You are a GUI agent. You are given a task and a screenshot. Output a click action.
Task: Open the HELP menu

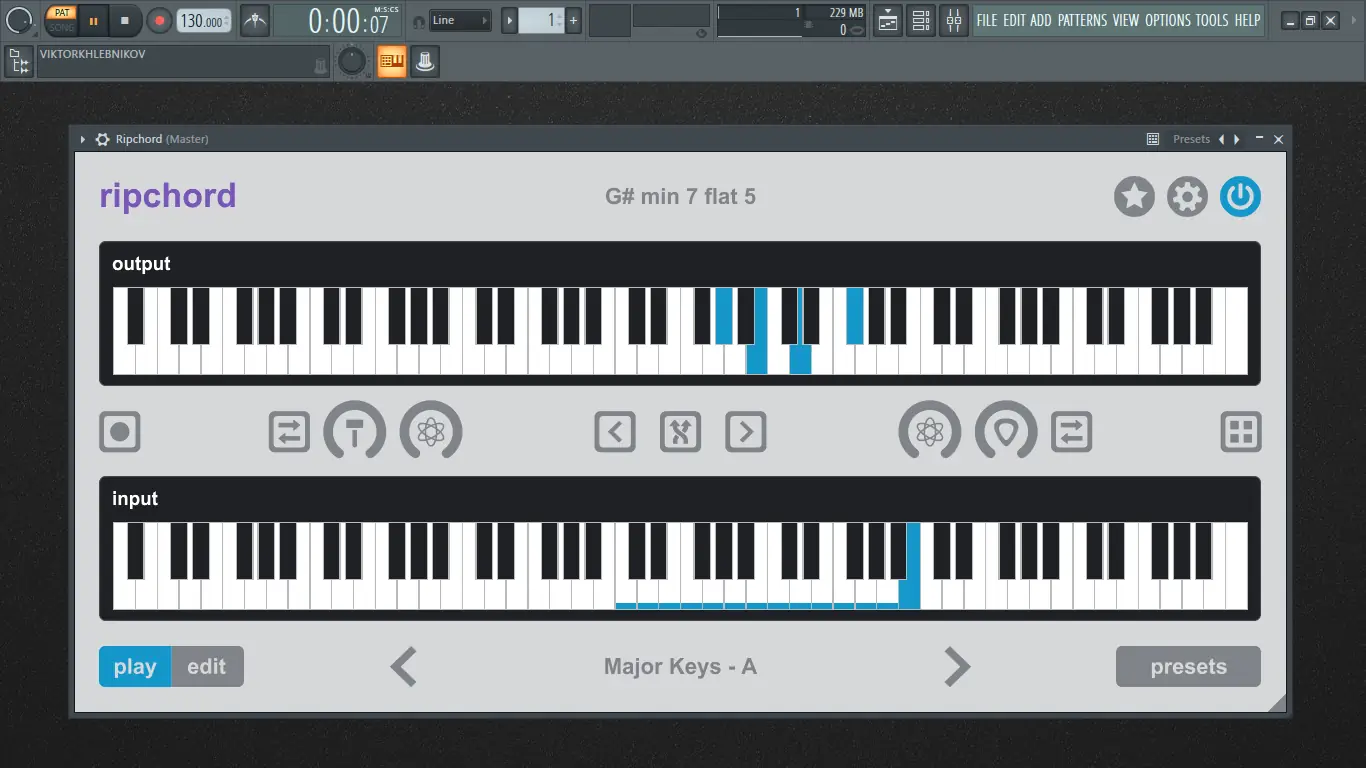(1247, 20)
